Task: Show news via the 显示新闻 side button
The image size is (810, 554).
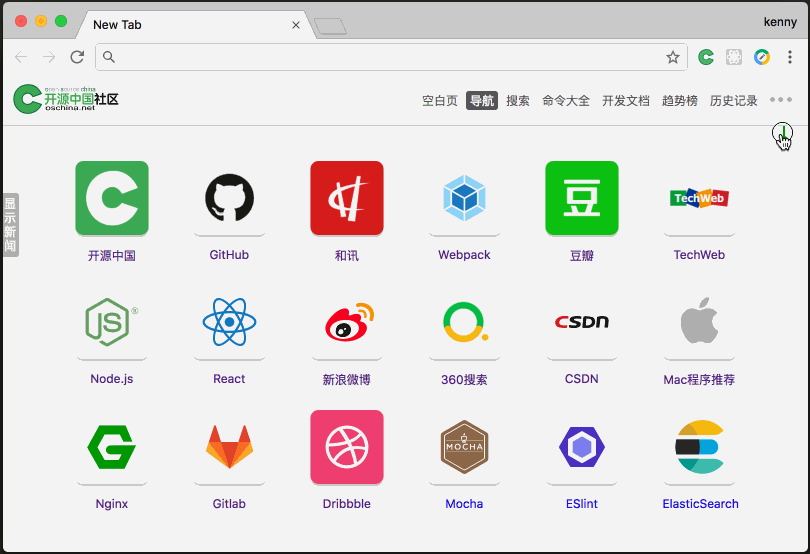Action: (x=10, y=225)
